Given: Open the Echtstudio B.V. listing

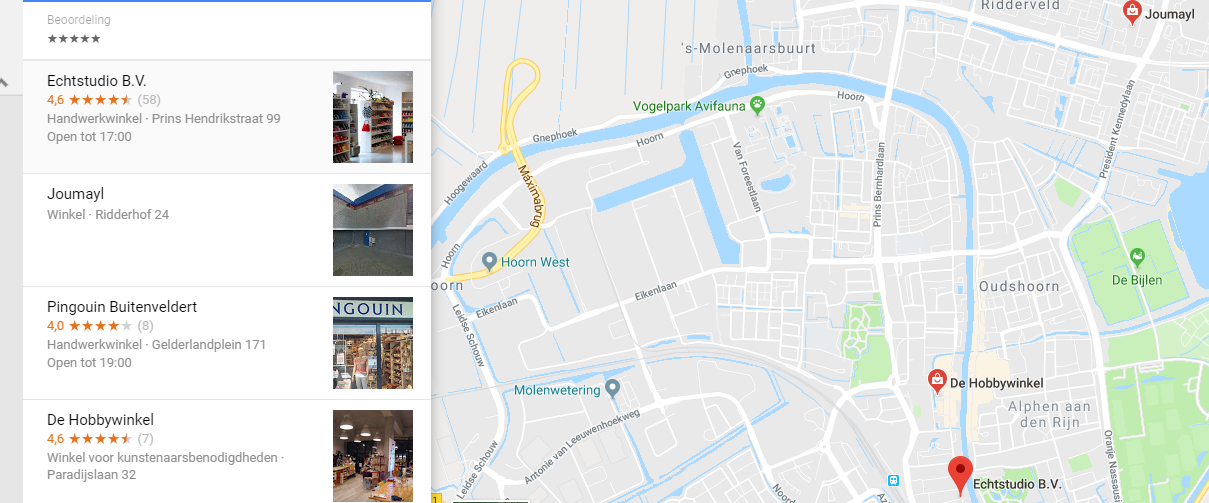Looking at the screenshot, I should click(227, 117).
